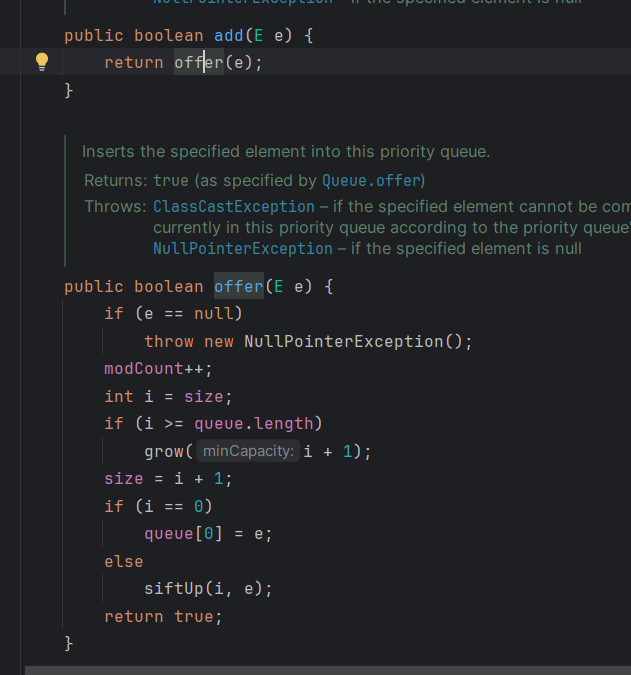
Task: Open the Queue.offer documentation link
Action: pyautogui.click(x=372, y=180)
